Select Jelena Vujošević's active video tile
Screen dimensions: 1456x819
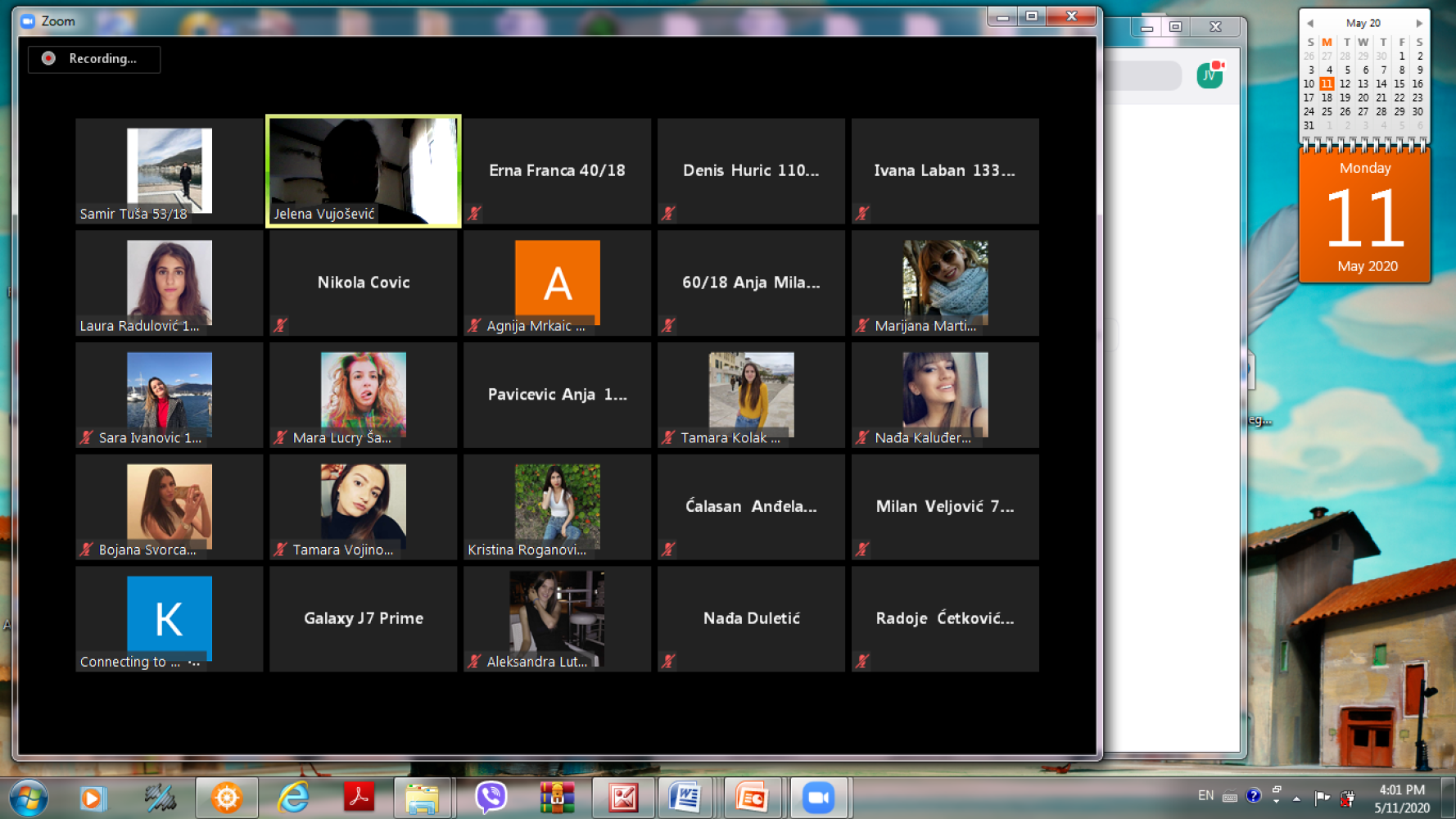[x=364, y=170]
